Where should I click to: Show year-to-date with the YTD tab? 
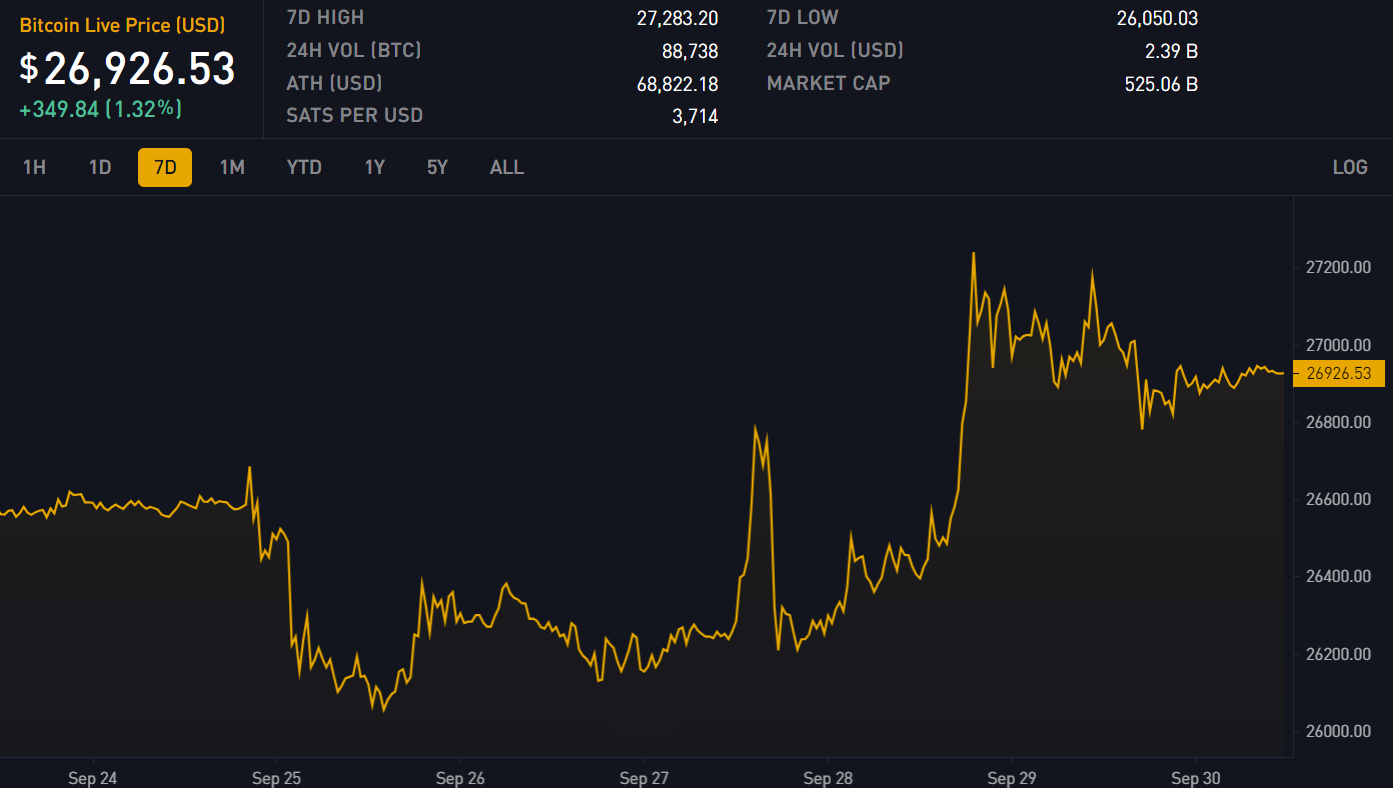304,167
